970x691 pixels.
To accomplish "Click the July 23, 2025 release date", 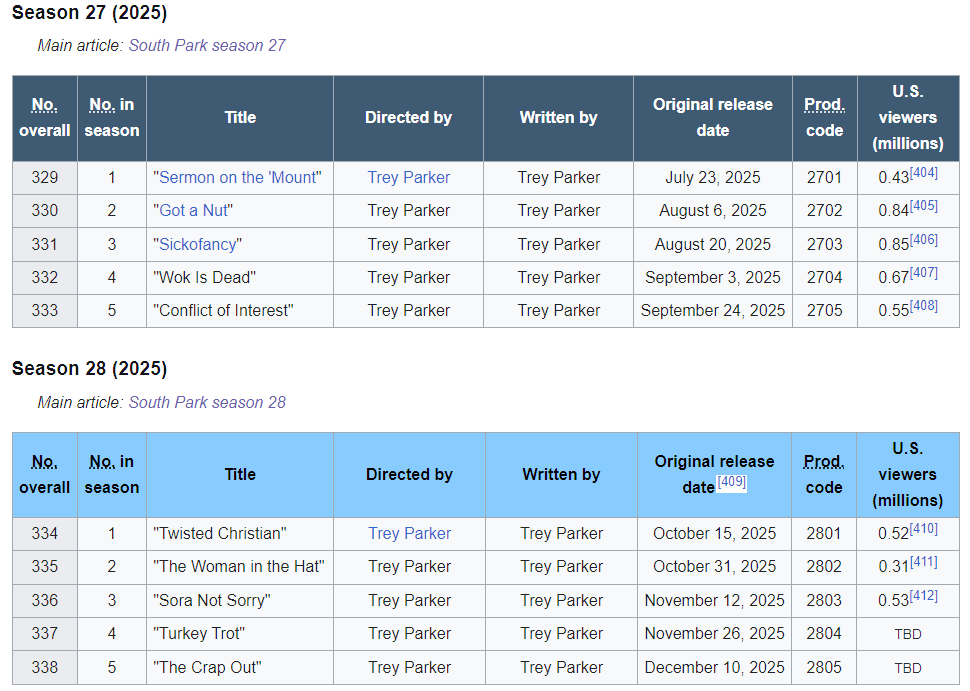I will (713, 178).
